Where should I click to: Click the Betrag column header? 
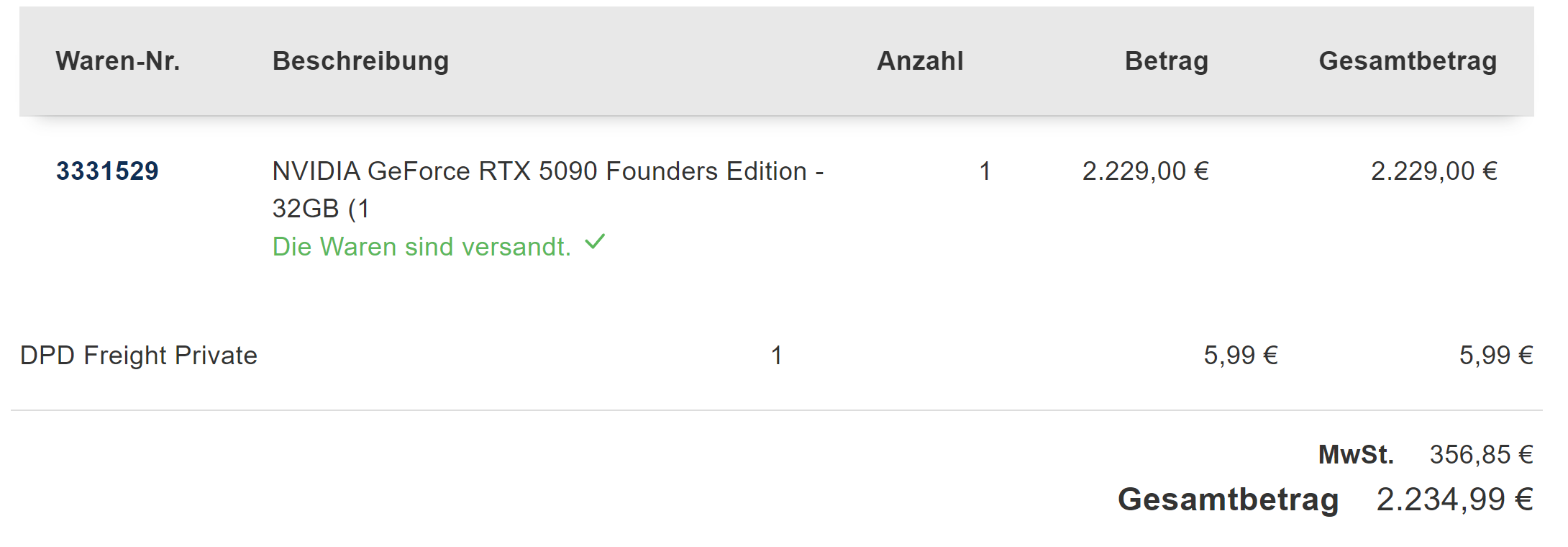pos(1166,61)
